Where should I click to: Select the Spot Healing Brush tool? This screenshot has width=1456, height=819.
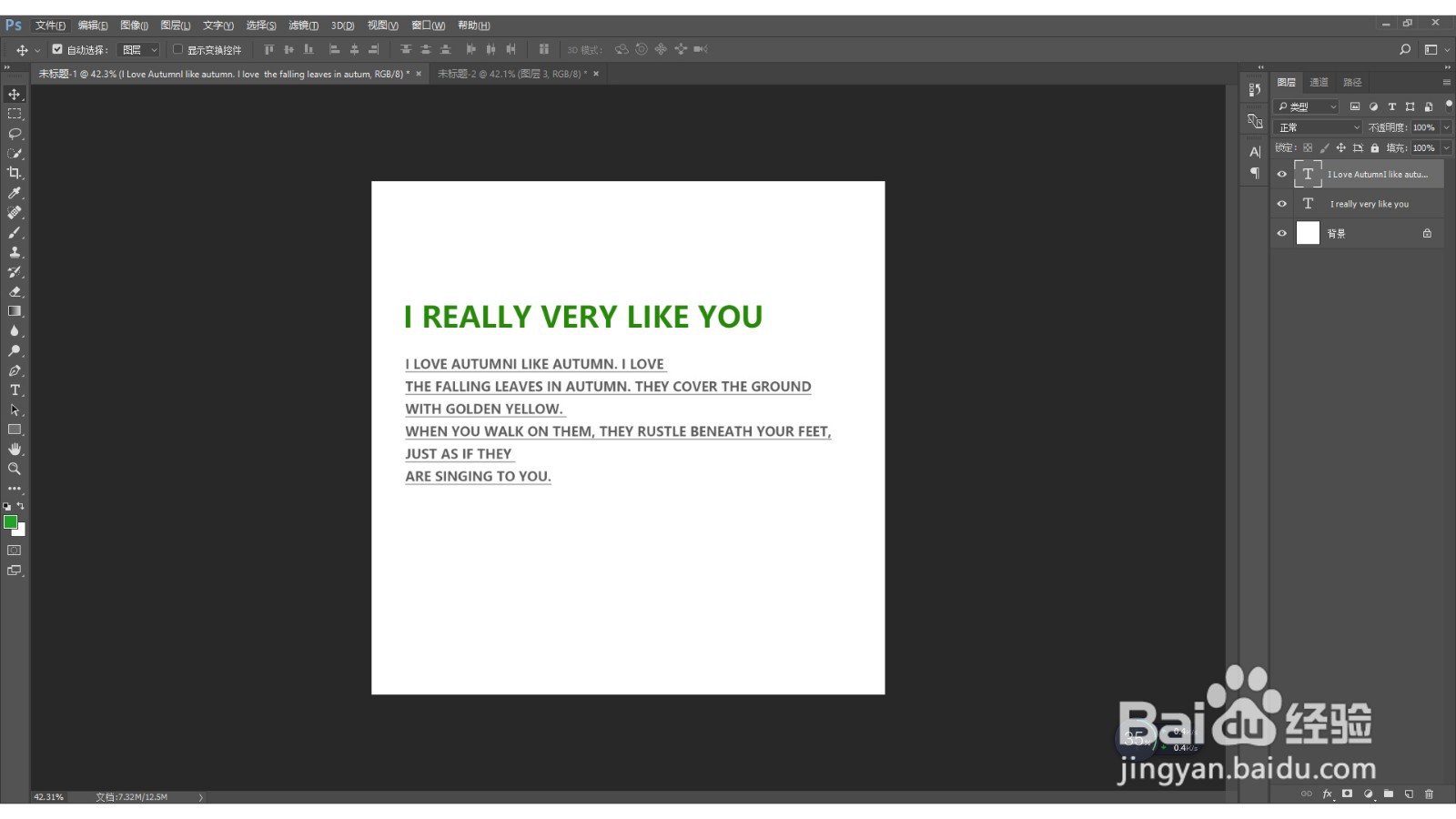coord(15,212)
